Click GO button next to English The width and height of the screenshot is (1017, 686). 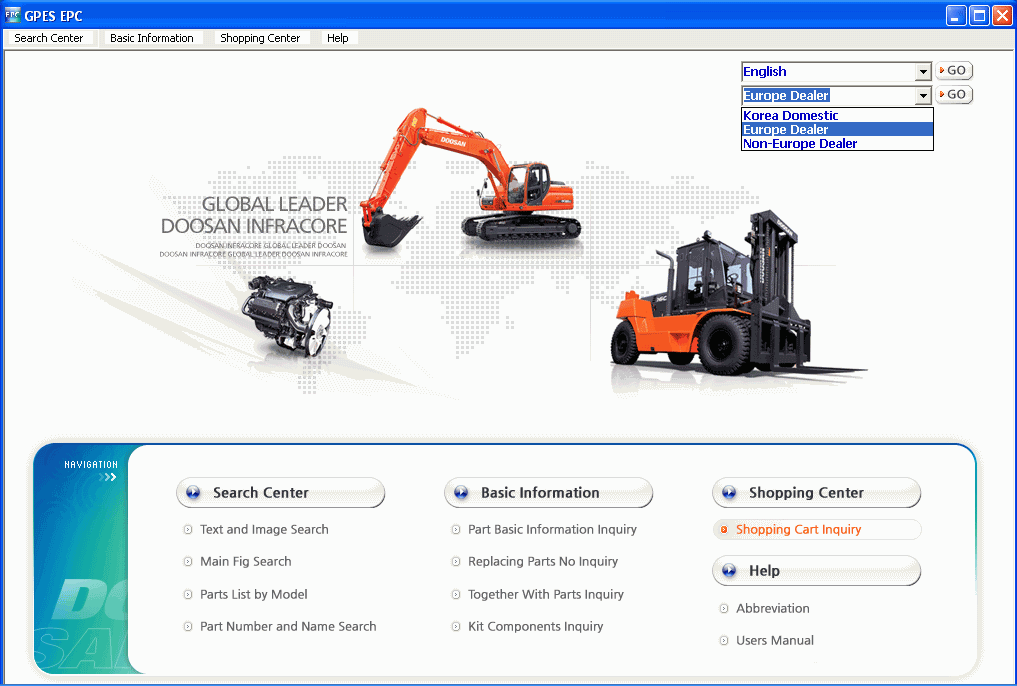point(953,71)
